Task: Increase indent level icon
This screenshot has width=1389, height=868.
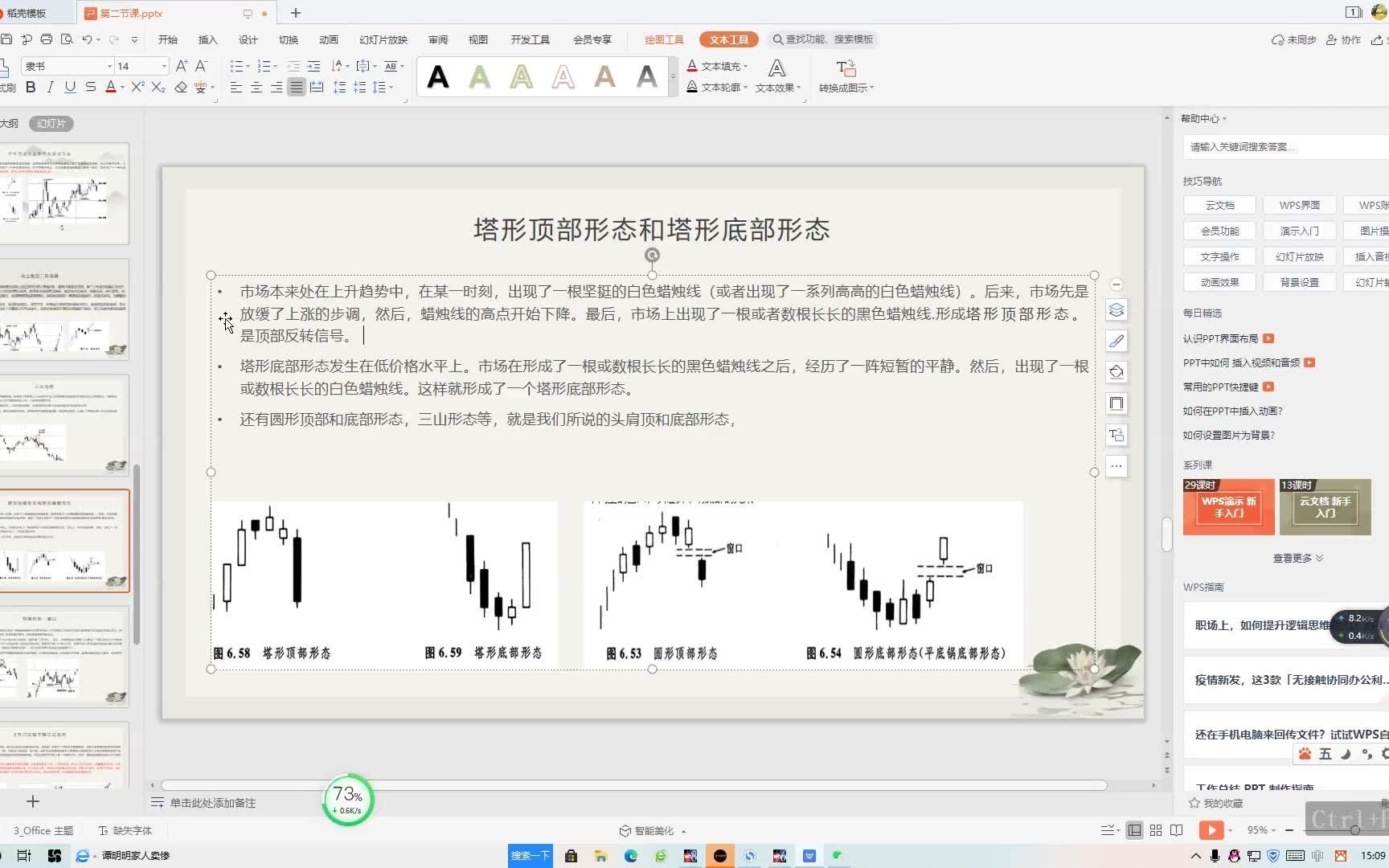Action: pyautogui.click(x=313, y=66)
